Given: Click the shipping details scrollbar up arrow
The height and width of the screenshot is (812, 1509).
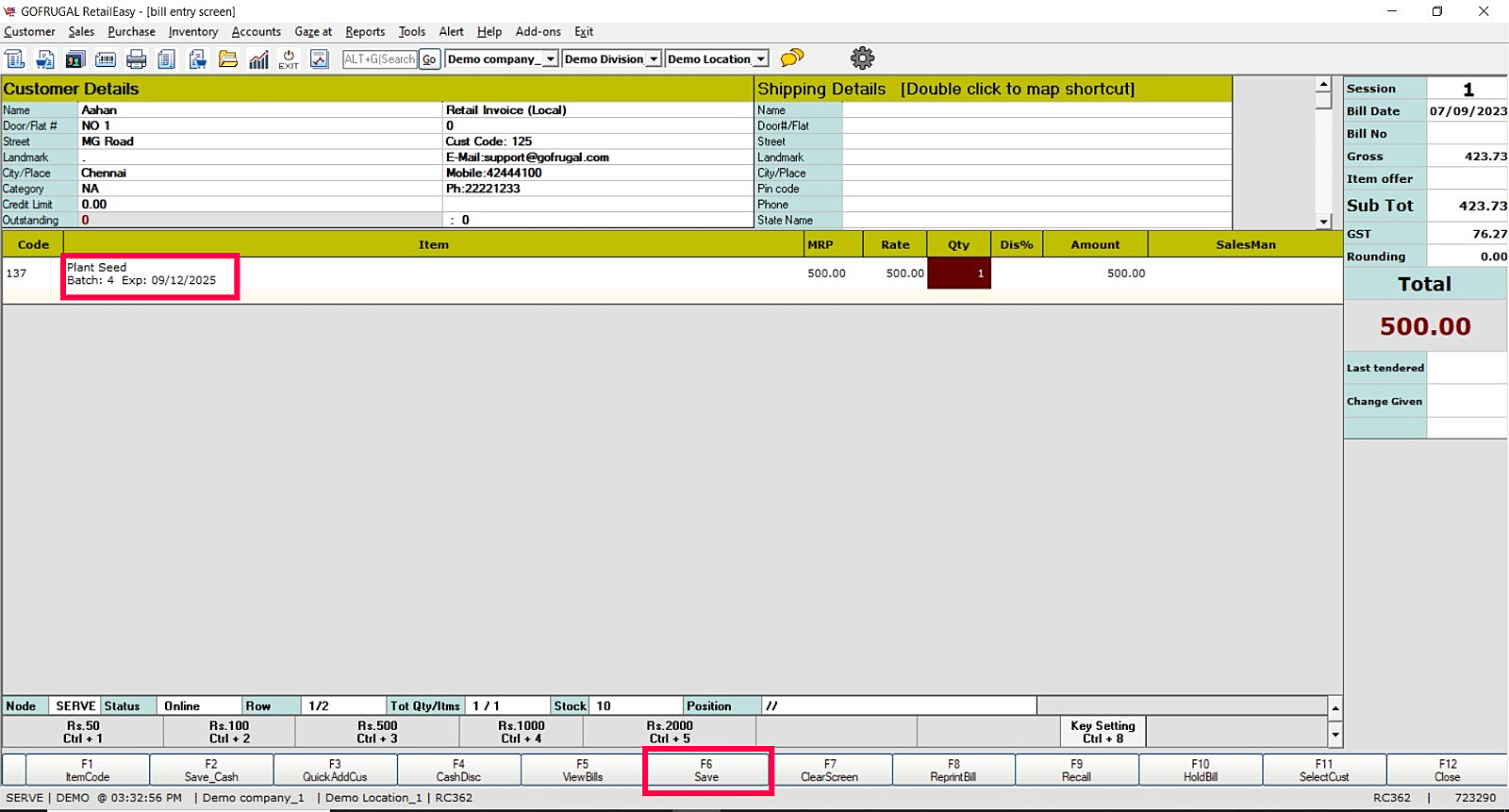Looking at the screenshot, I should [x=1324, y=84].
